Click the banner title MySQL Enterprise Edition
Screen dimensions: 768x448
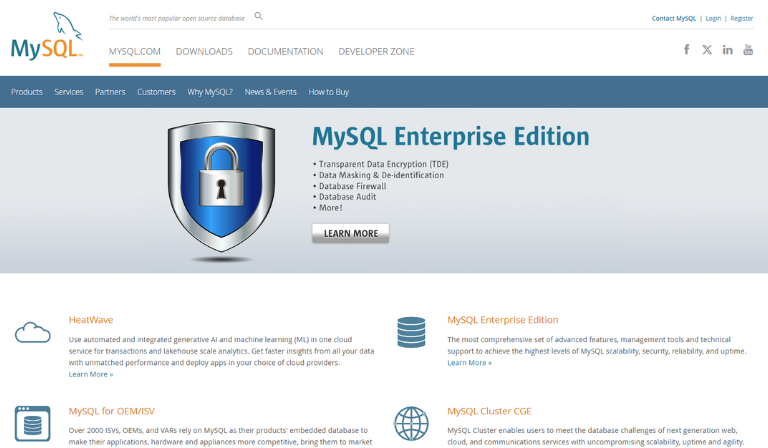[451, 137]
